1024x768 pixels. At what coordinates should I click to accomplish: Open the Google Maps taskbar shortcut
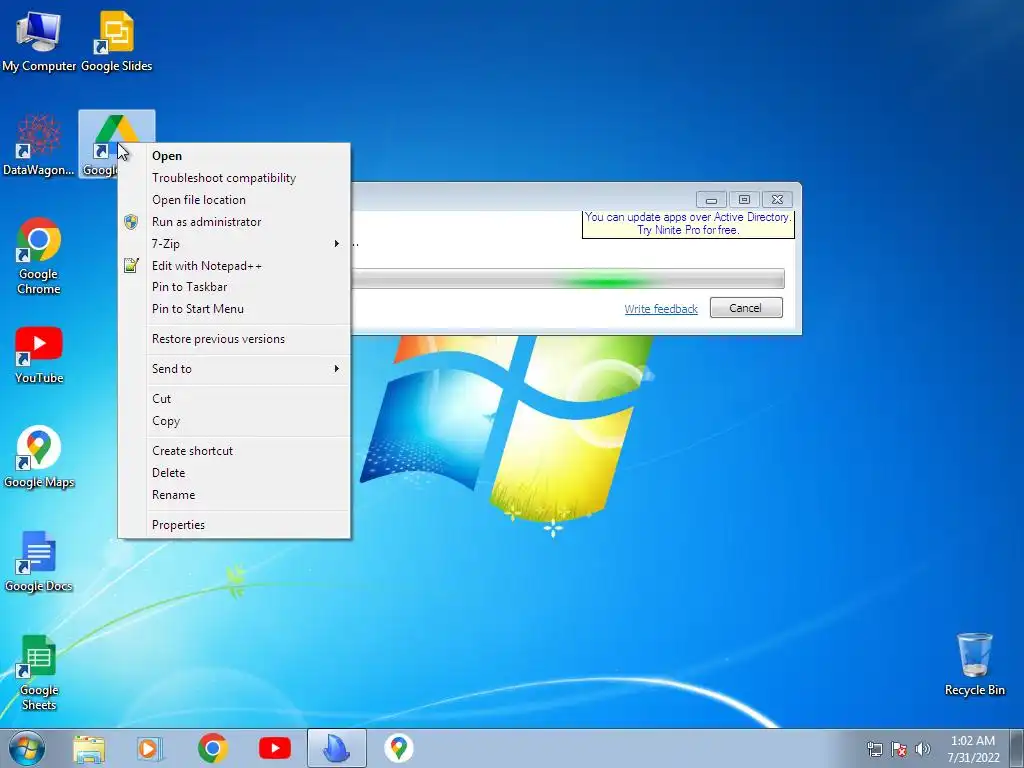pyautogui.click(x=398, y=748)
